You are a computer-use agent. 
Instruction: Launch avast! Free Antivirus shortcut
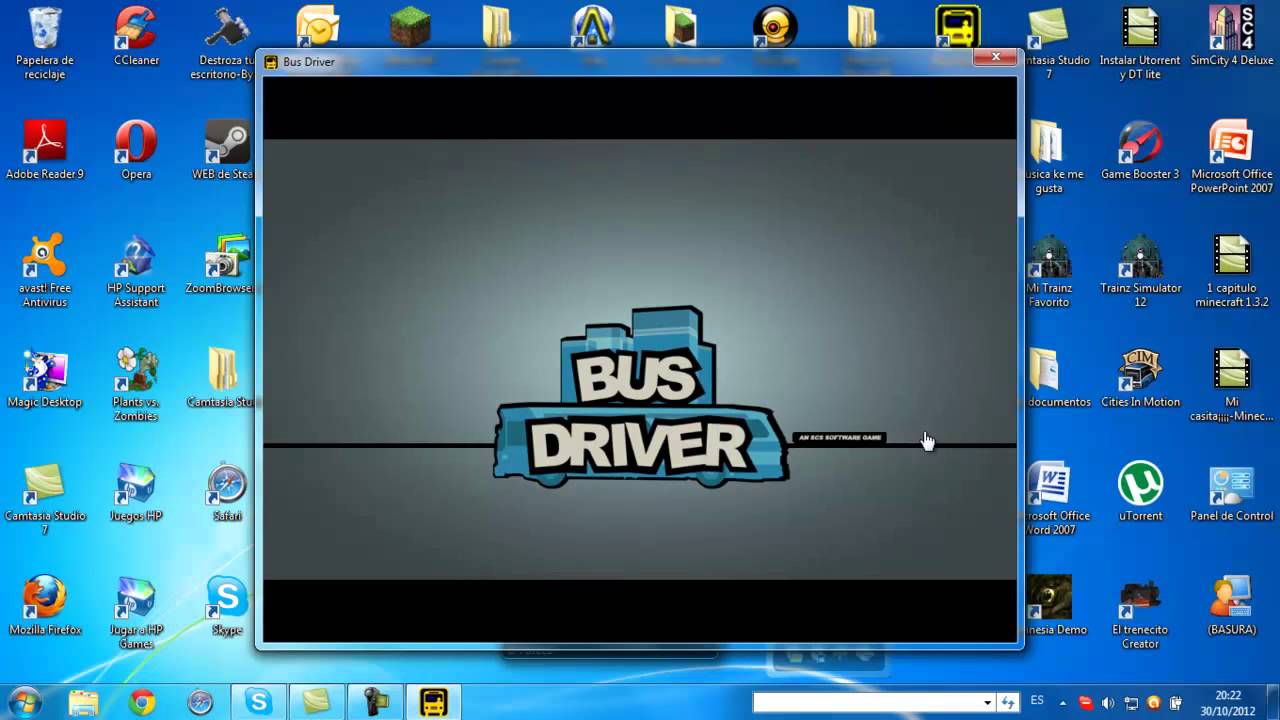(45, 270)
